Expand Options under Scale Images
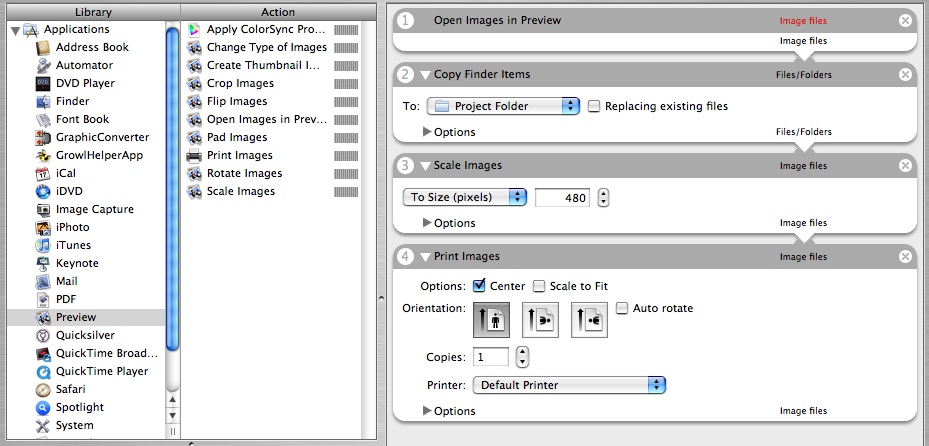 tap(427, 223)
